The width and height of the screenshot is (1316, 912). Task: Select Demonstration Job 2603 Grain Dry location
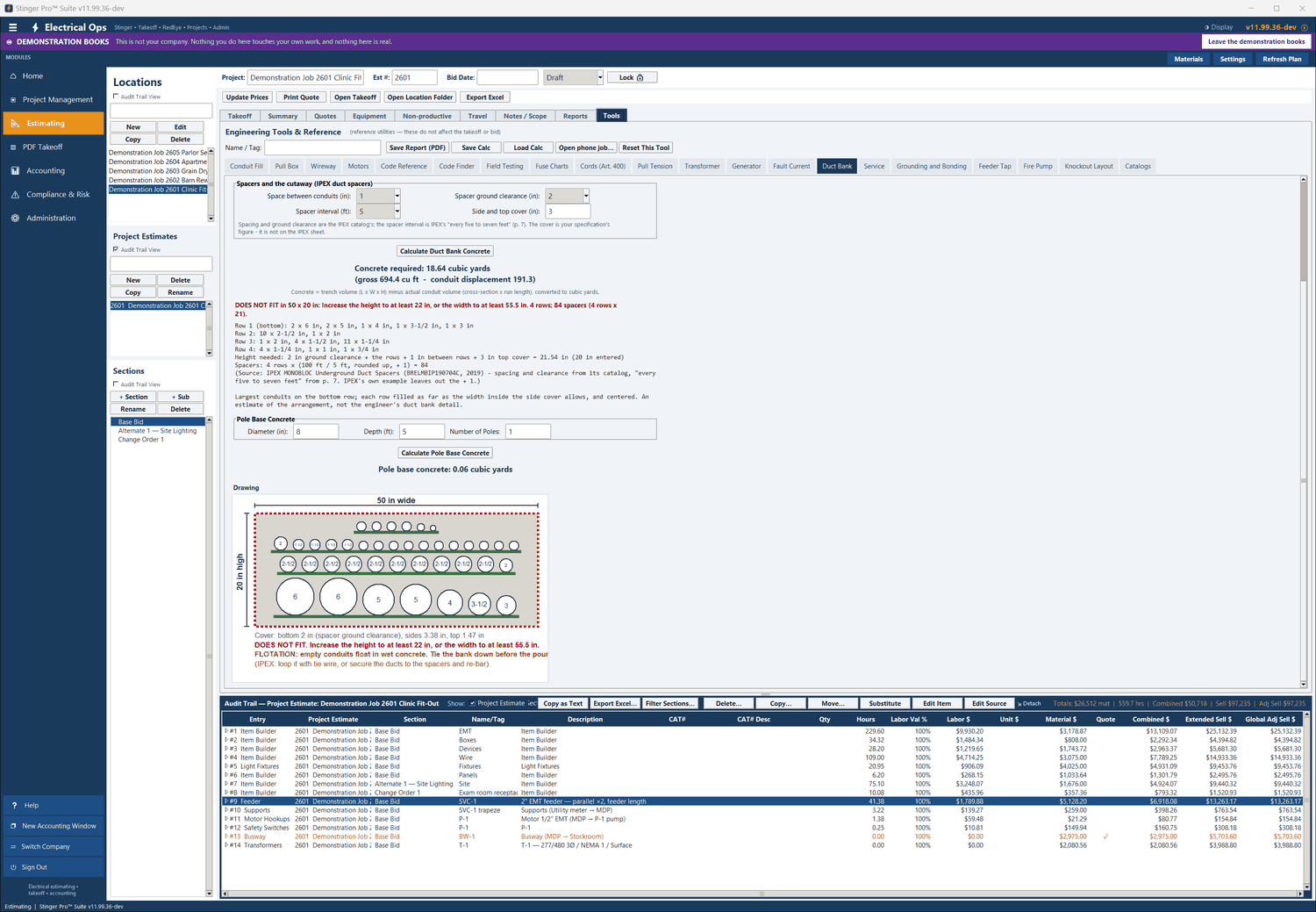point(158,171)
